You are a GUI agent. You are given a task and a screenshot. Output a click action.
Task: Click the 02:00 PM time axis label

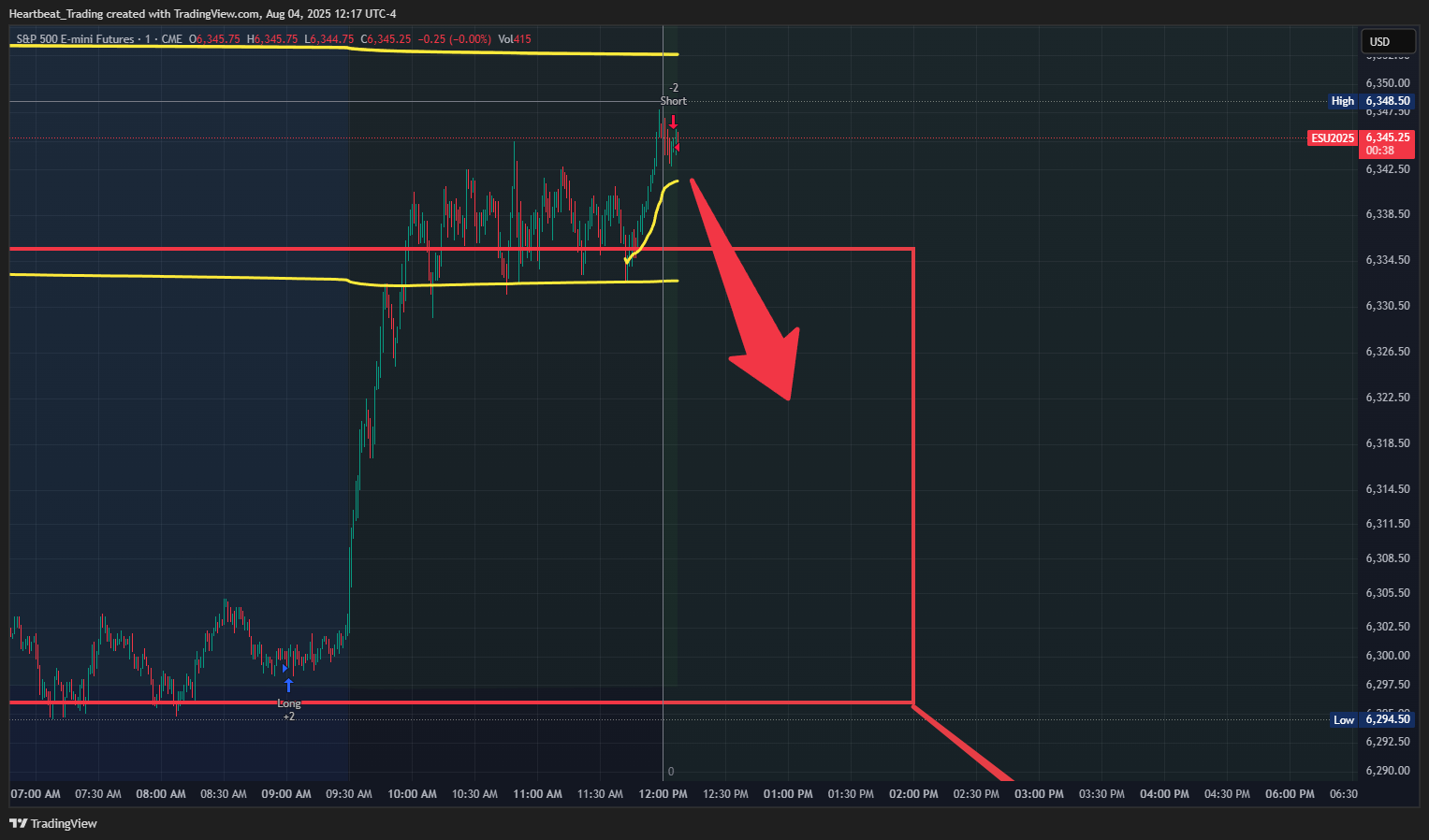(913, 794)
